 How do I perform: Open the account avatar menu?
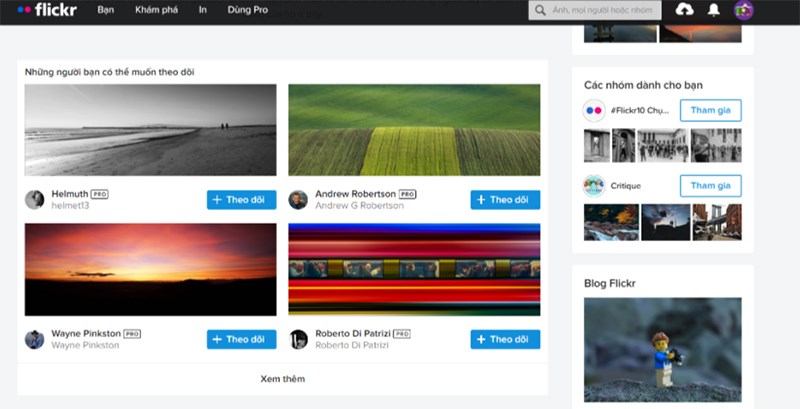click(x=743, y=10)
